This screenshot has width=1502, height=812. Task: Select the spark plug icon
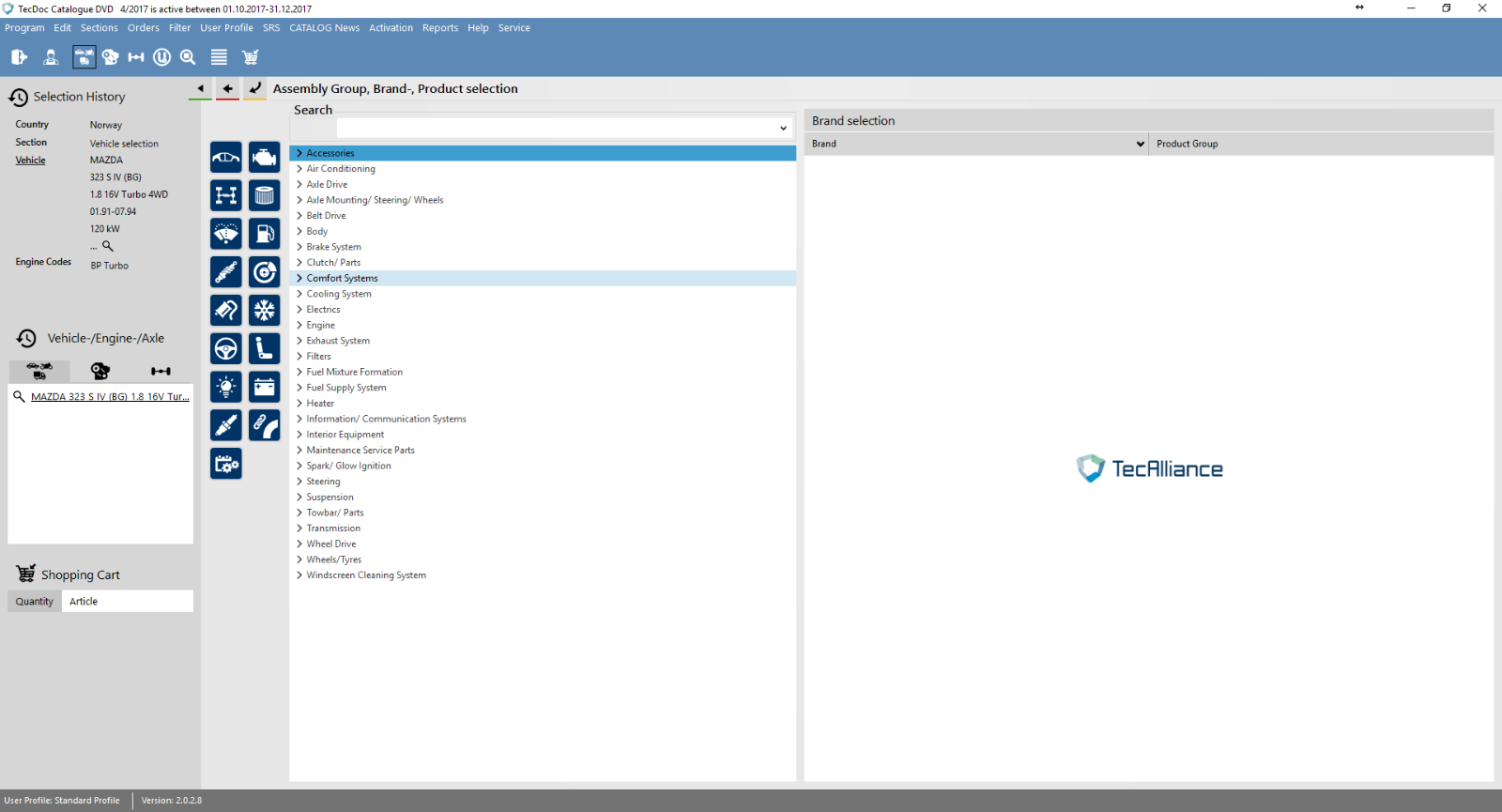point(226,425)
